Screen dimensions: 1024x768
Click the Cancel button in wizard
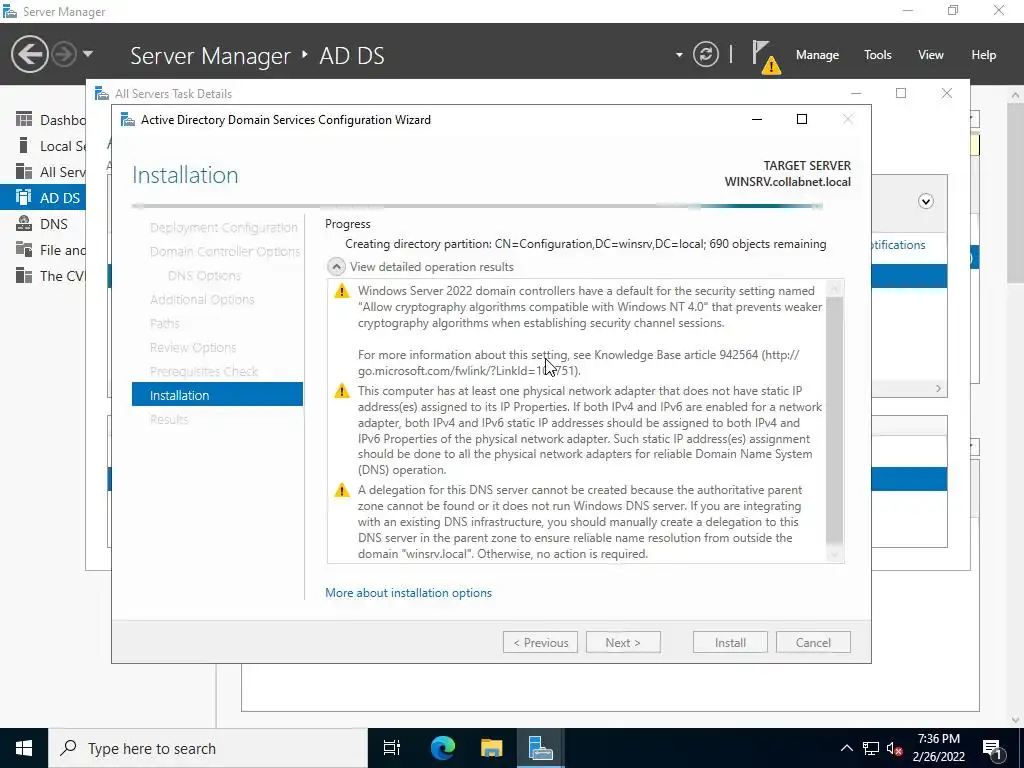[x=813, y=642]
